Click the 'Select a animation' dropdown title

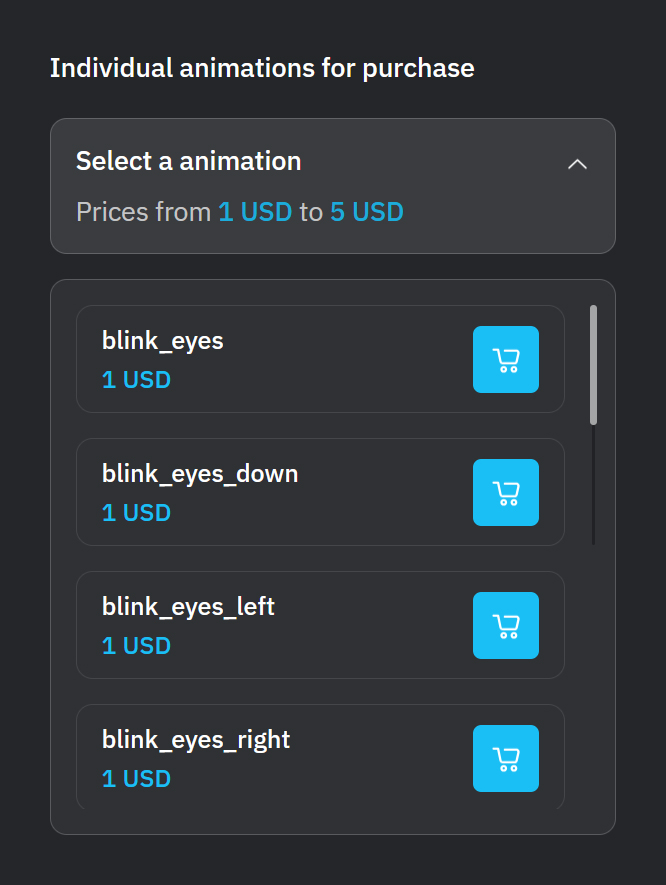click(x=189, y=161)
